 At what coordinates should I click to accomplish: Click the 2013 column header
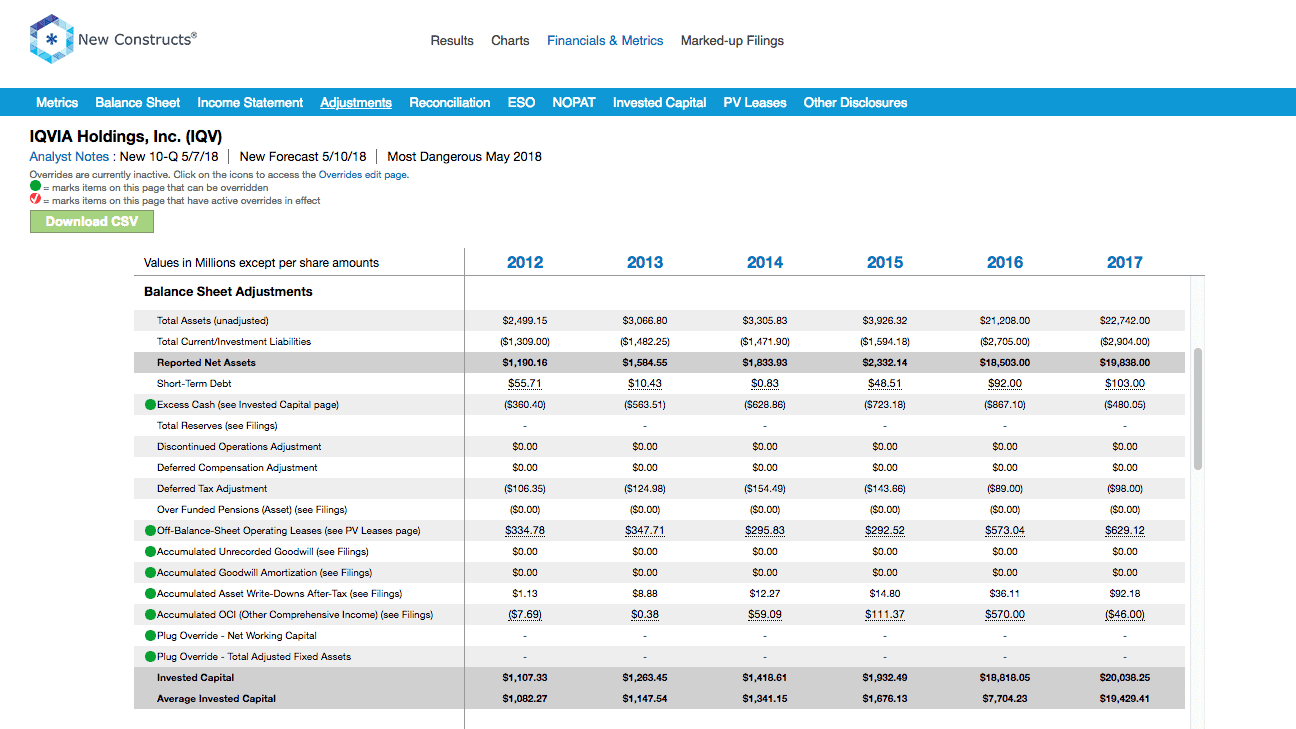coord(645,262)
